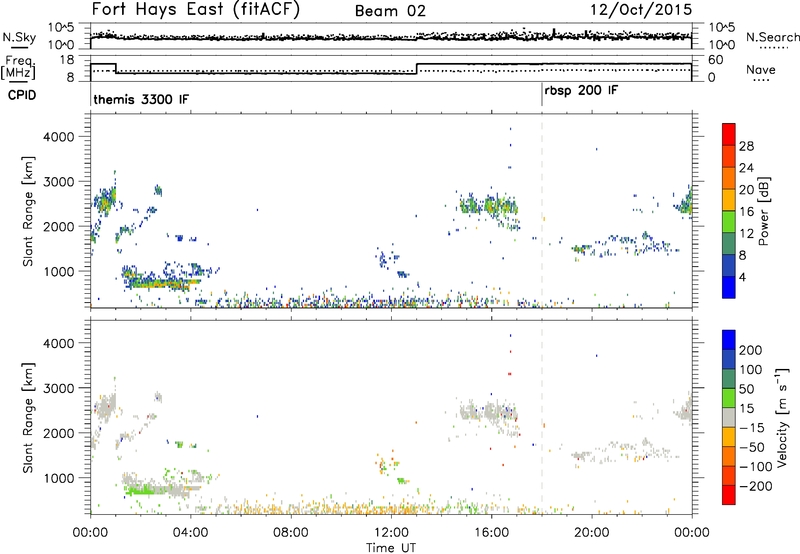This screenshot has width=800, height=554.
Task: Pick the Velocity swatch above 200
Action: pos(729,339)
